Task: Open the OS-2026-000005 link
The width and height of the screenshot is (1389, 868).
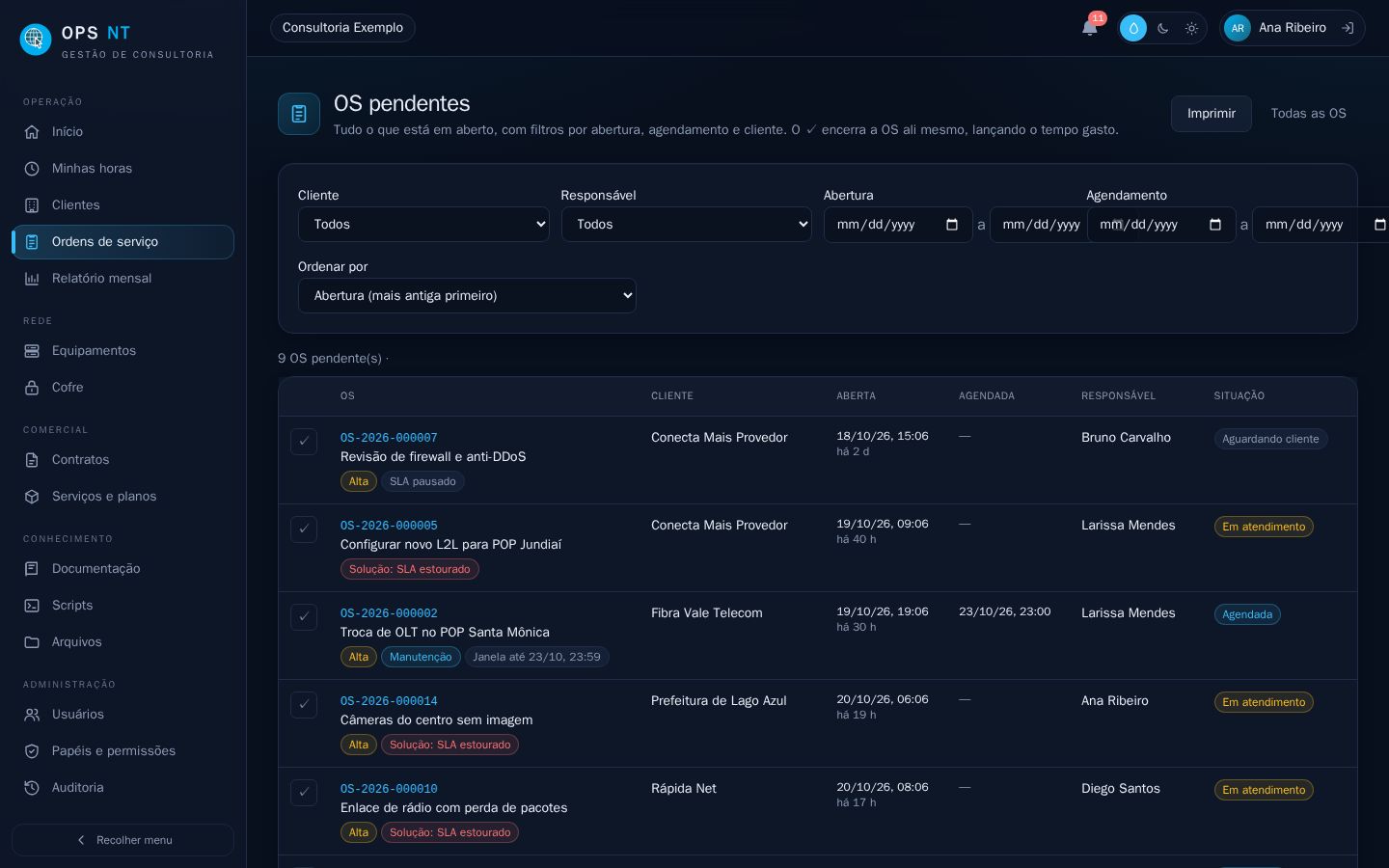Action: (x=389, y=526)
